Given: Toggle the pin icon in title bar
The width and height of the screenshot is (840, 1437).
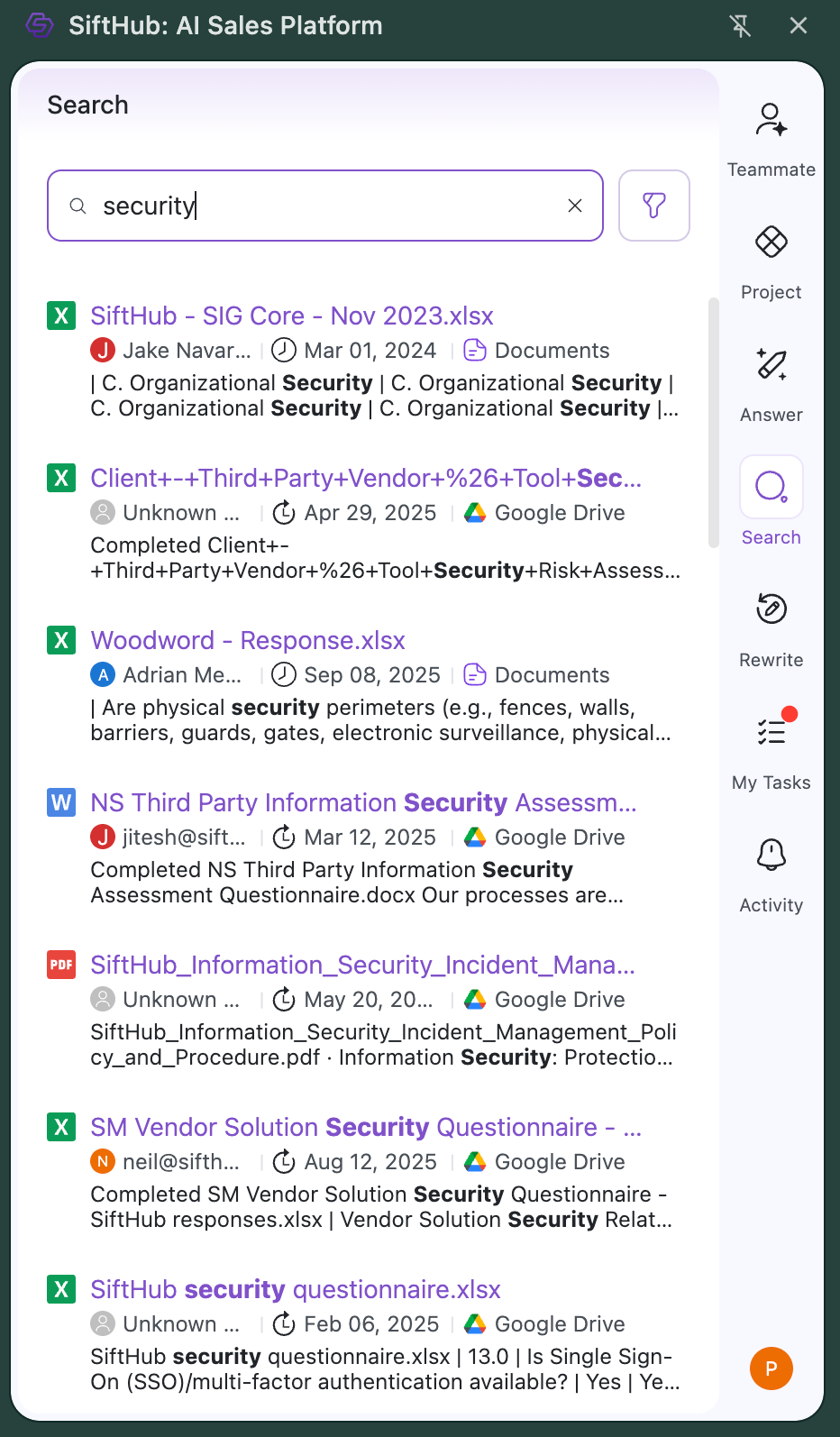Looking at the screenshot, I should 740,25.
